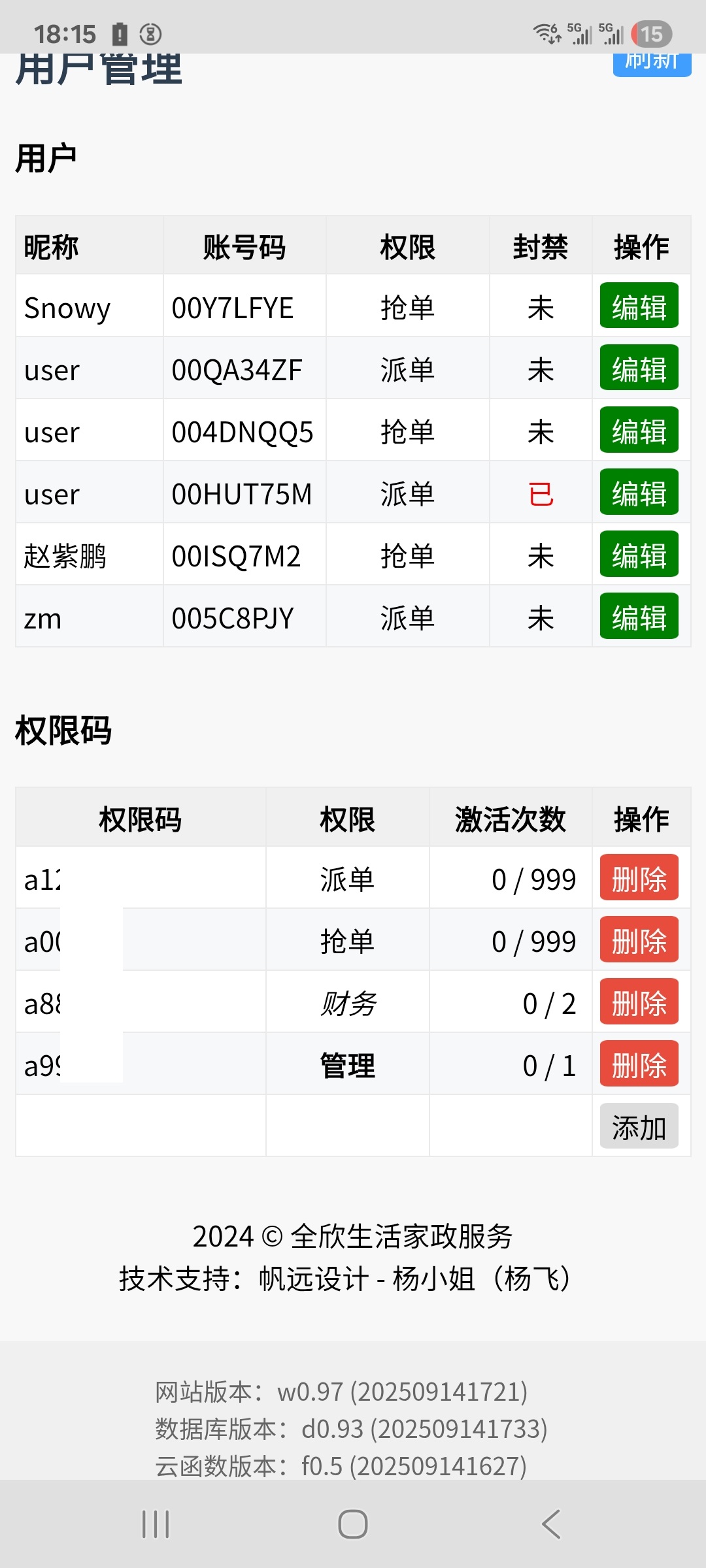This screenshot has height=1568, width=706.
Task: Delete the 财务 permission code
Action: tap(639, 1002)
